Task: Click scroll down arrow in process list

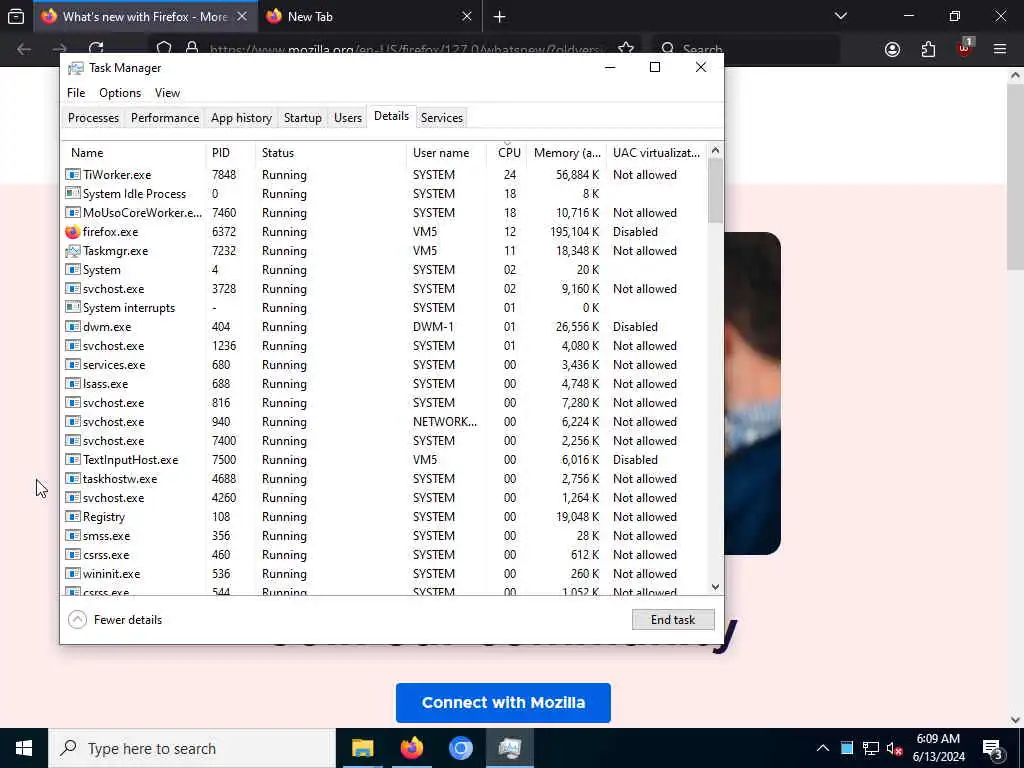Action: click(715, 587)
